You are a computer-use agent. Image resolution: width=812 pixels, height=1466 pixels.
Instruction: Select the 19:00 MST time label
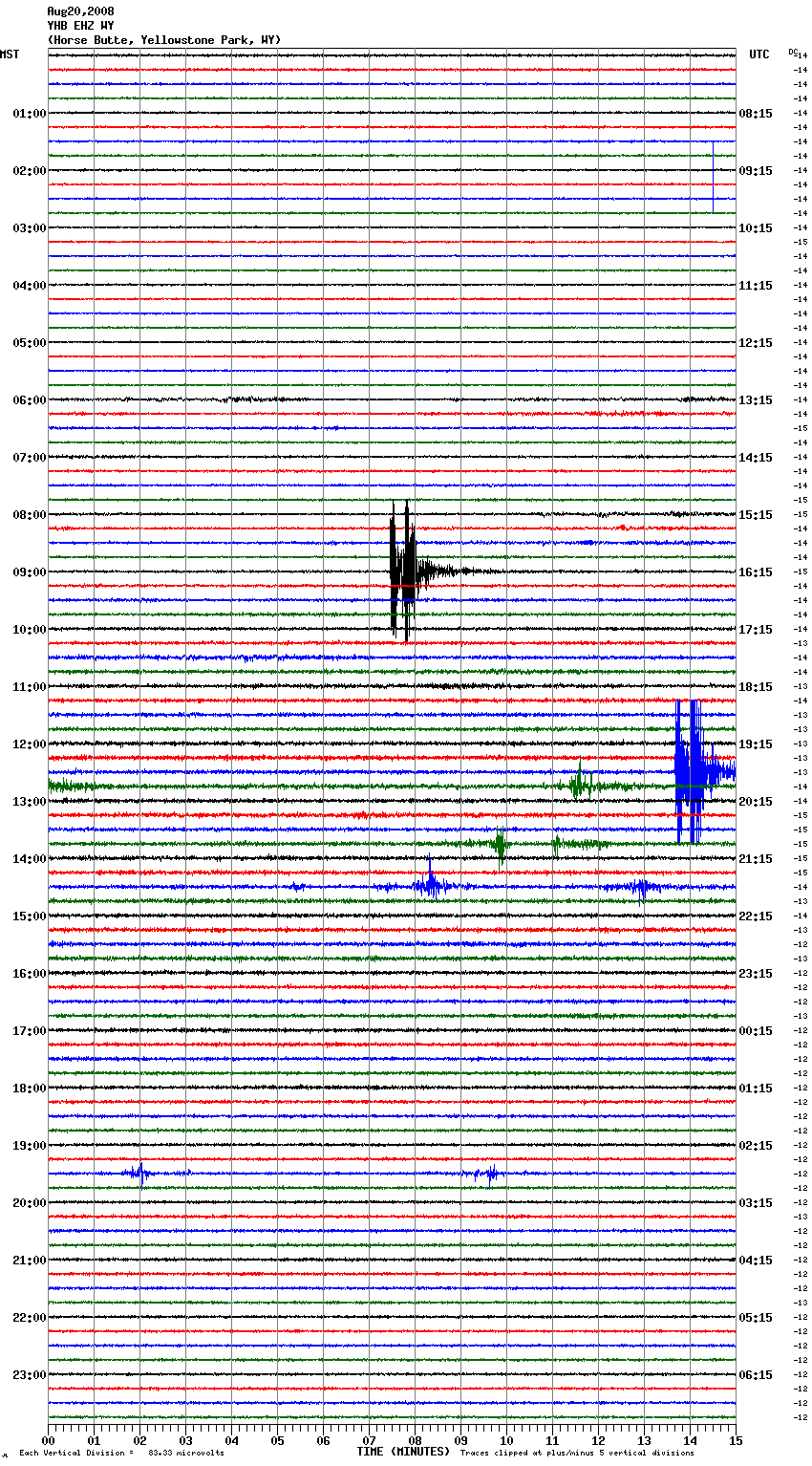(29, 1146)
